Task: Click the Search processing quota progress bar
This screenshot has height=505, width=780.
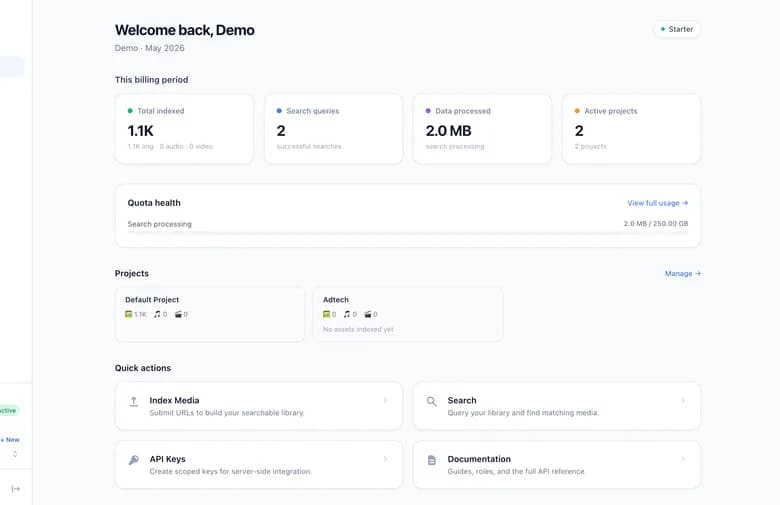Action: (x=408, y=232)
